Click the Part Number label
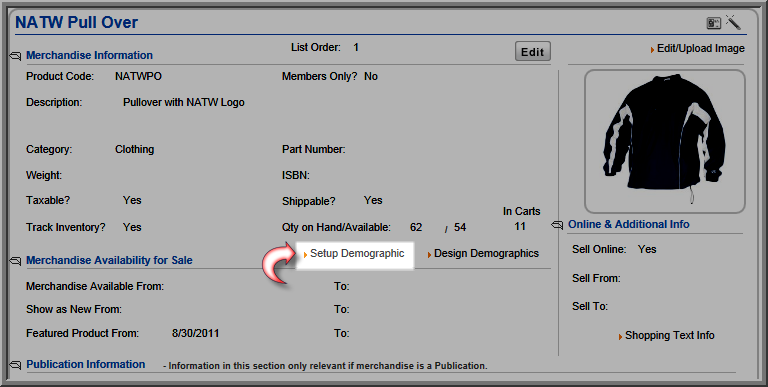 click(x=313, y=149)
